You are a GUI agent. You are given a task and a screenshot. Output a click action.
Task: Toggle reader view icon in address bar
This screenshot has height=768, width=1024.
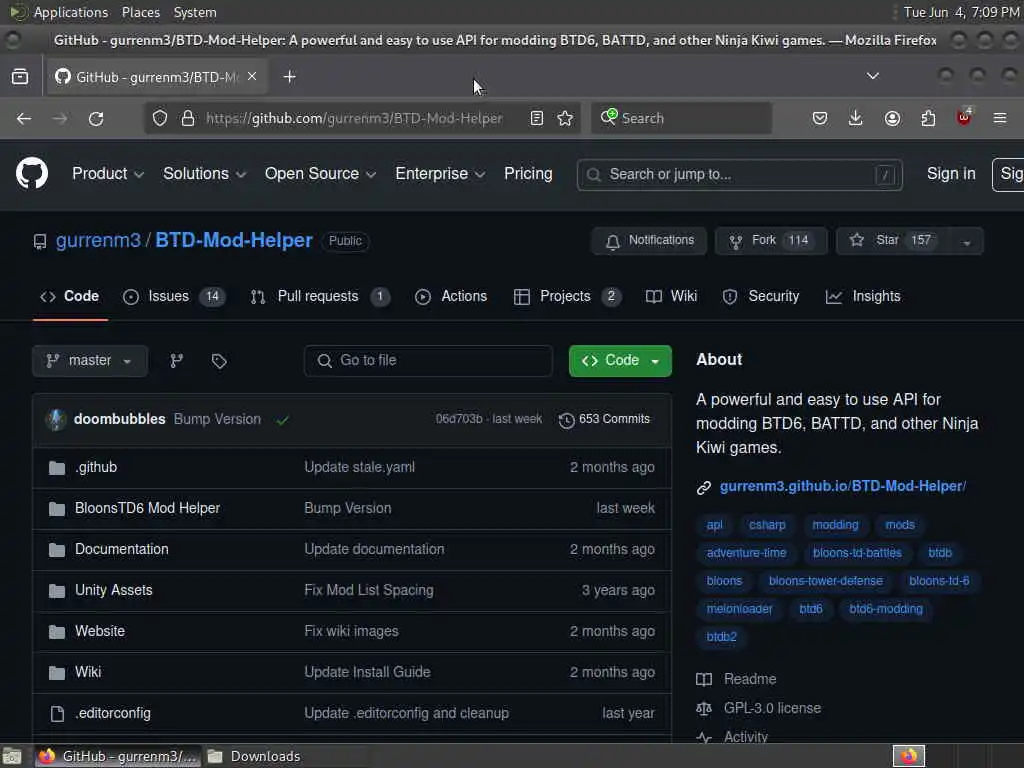pyautogui.click(x=537, y=118)
